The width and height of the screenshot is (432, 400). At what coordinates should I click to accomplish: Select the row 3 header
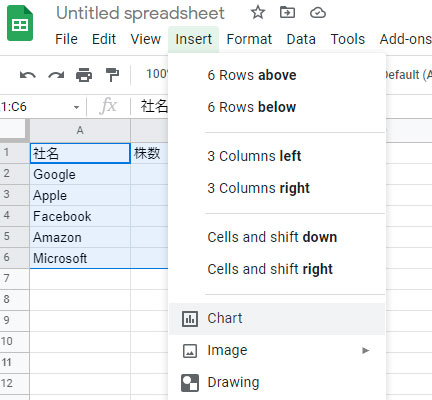point(14,195)
